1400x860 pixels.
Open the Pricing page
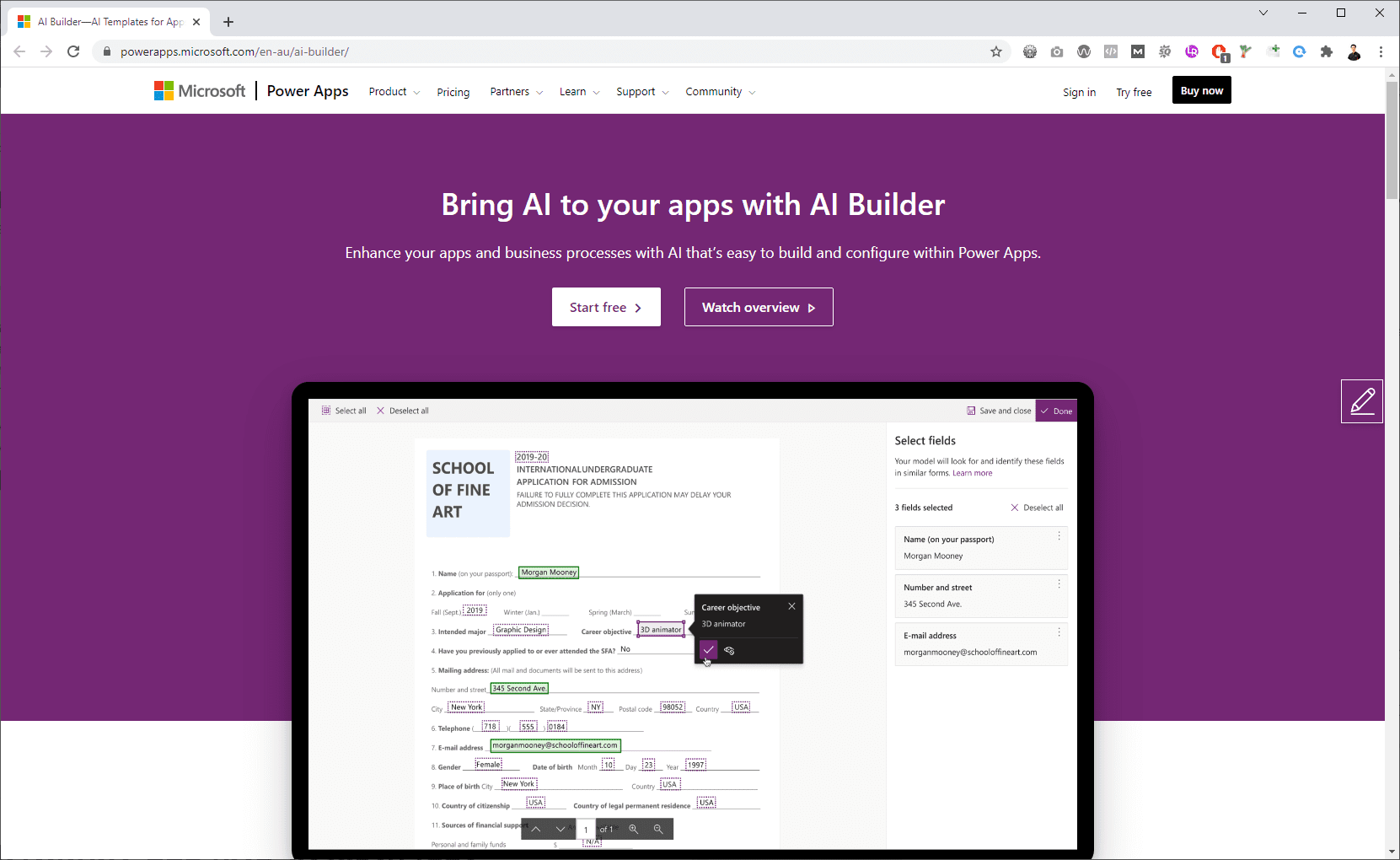point(453,92)
